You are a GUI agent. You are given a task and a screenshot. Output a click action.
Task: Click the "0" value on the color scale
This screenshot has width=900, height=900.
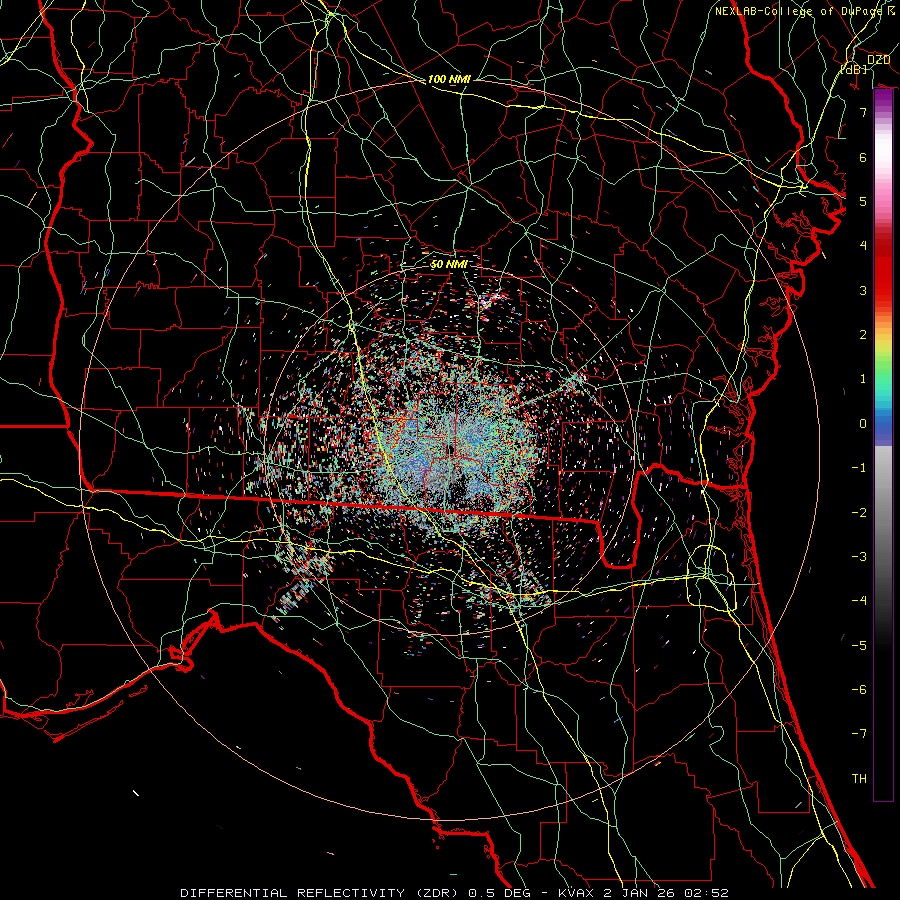863,424
